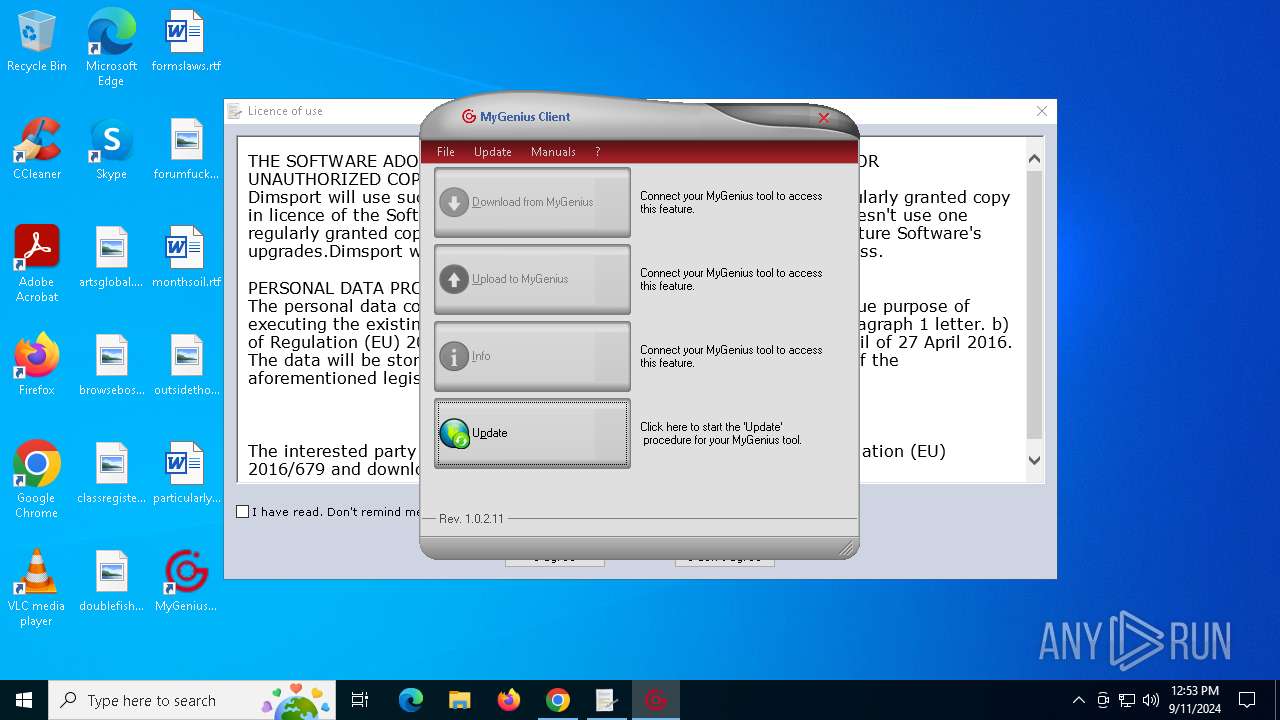Open Microsoft Edge desktop shortcut
Image resolution: width=1280 pixels, height=720 pixels.
click(111, 47)
